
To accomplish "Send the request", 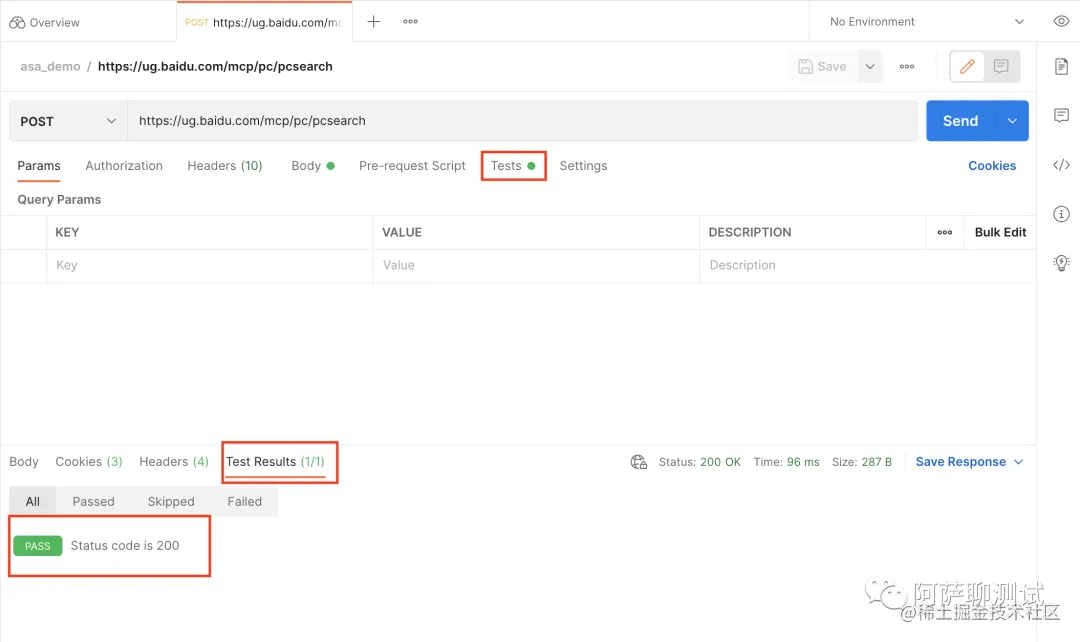I will coord(960,121).
